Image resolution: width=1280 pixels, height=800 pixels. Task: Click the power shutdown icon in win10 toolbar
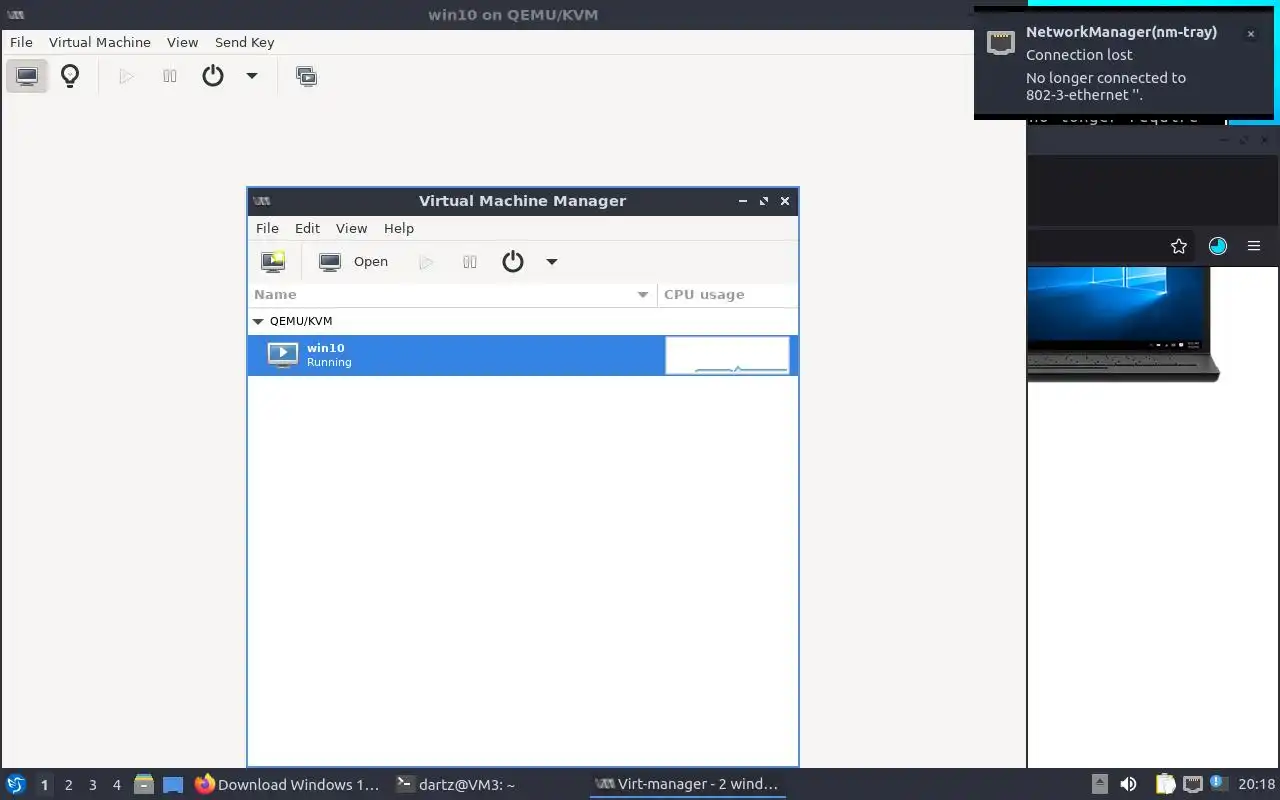(213, 76)
